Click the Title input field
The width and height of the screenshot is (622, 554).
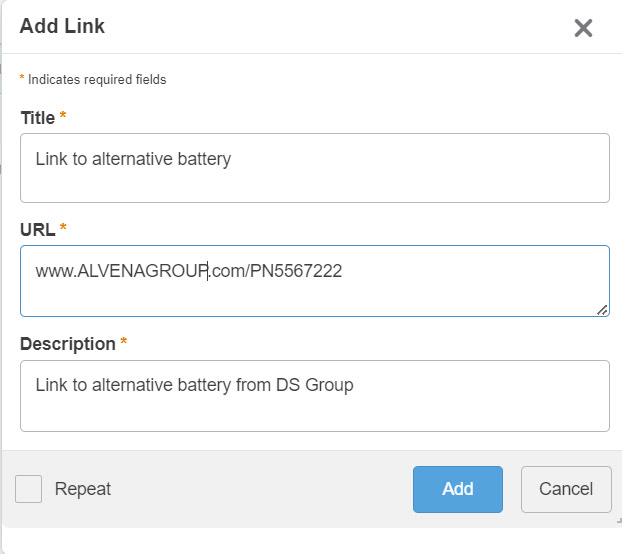(314, 167)
